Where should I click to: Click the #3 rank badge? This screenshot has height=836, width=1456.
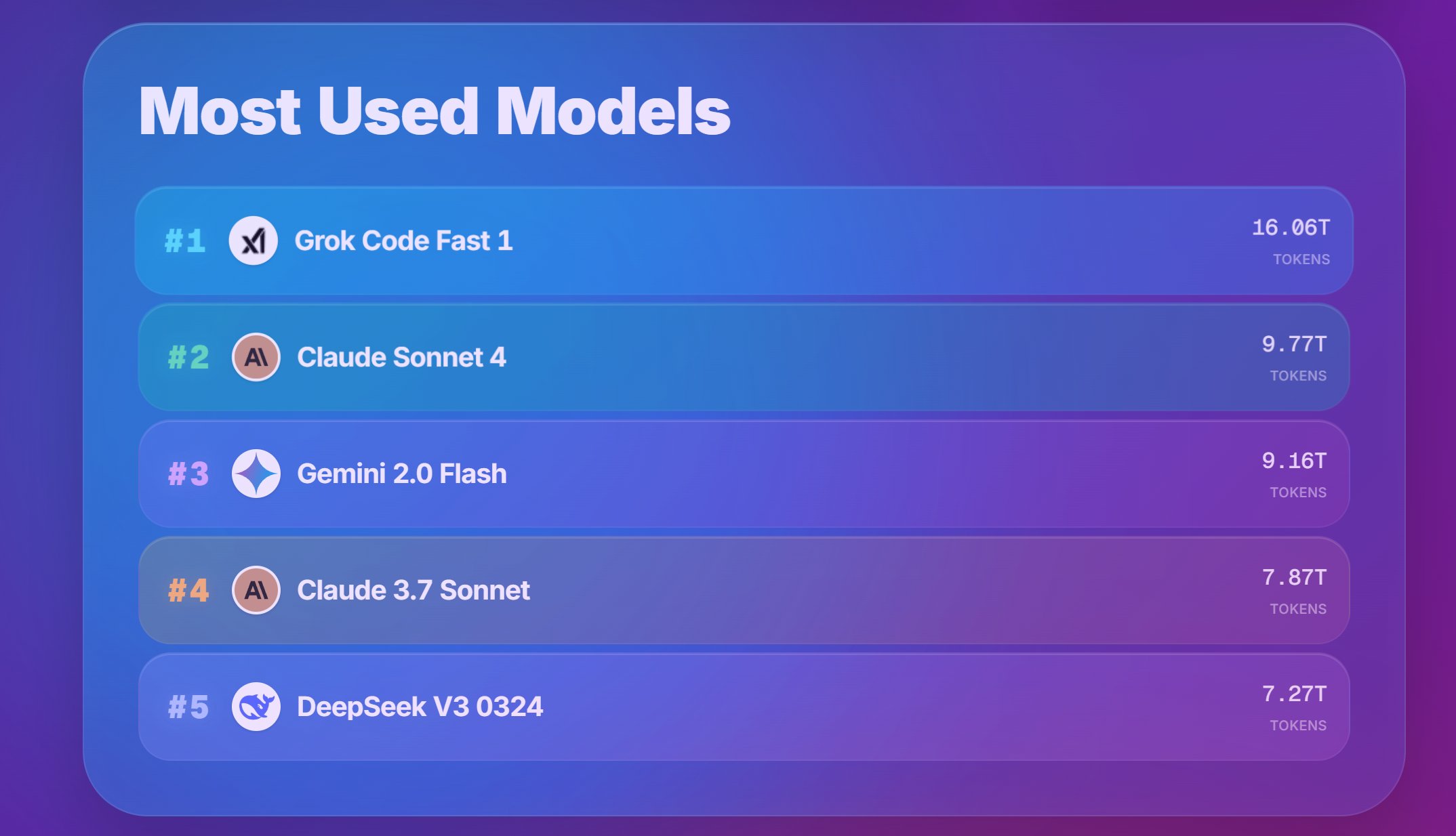tap(188, 474)
